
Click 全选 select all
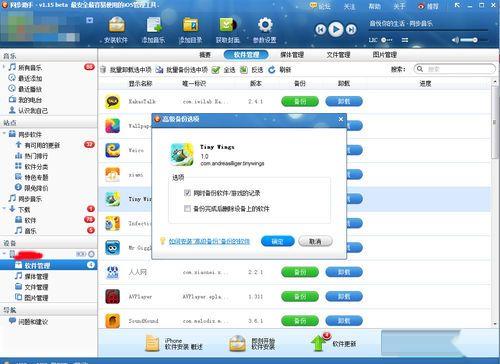point(224,70)
